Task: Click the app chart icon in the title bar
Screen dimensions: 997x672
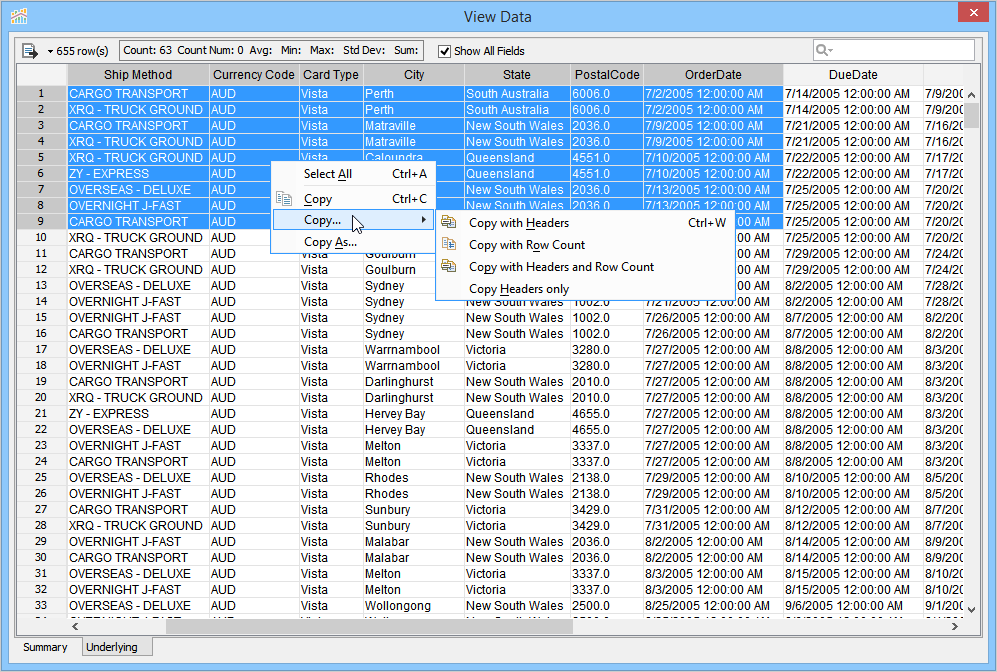Action: 19,16
